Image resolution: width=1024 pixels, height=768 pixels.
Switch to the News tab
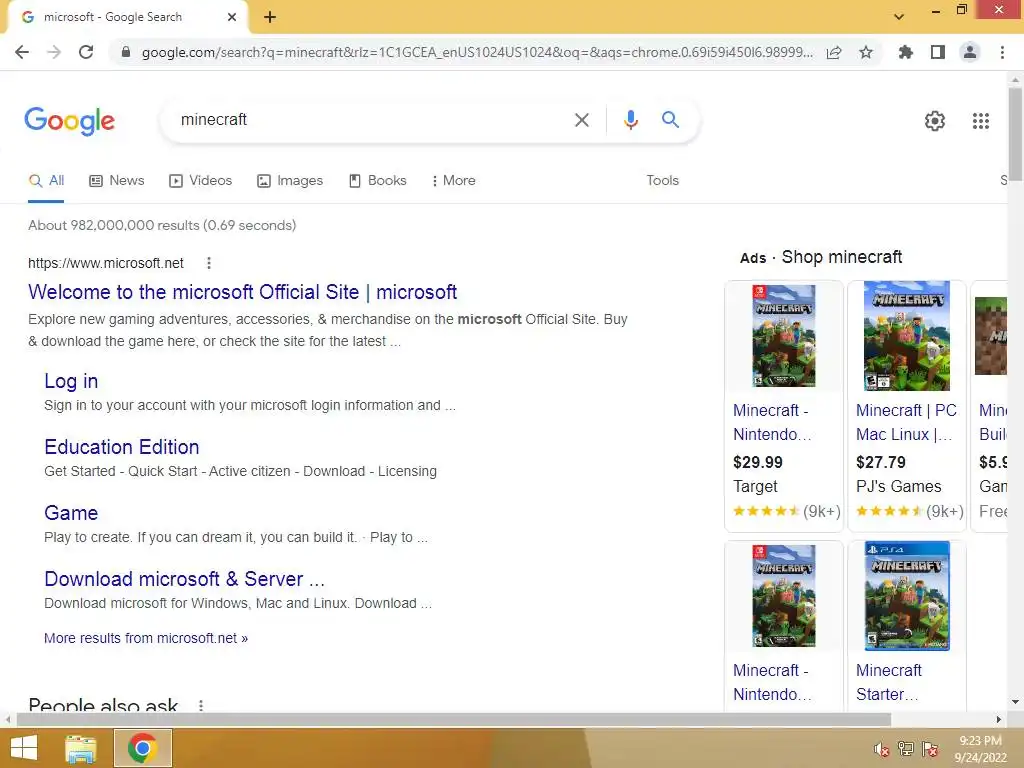tap(117, 181)
